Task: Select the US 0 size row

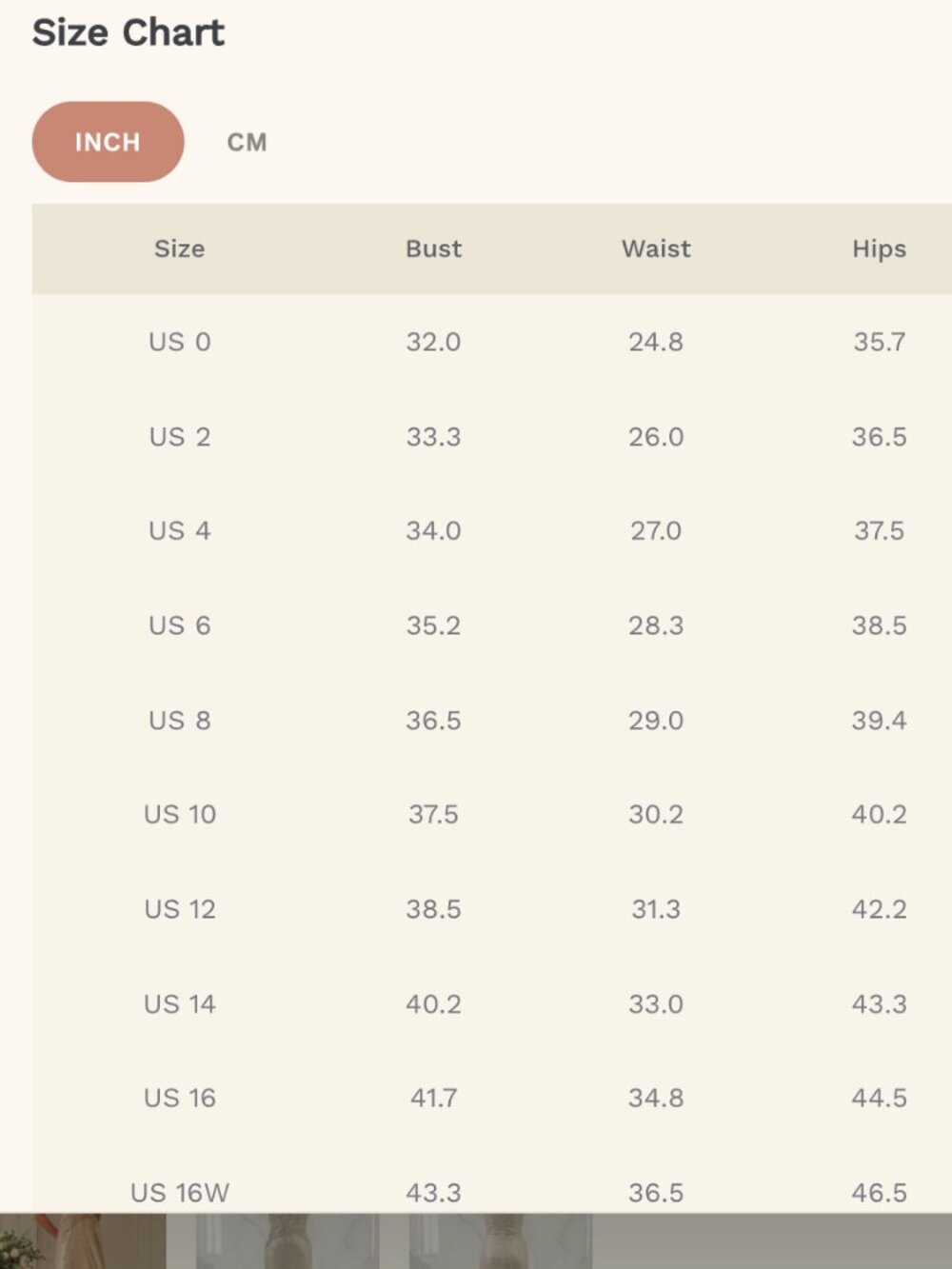Action: [492, 342]
